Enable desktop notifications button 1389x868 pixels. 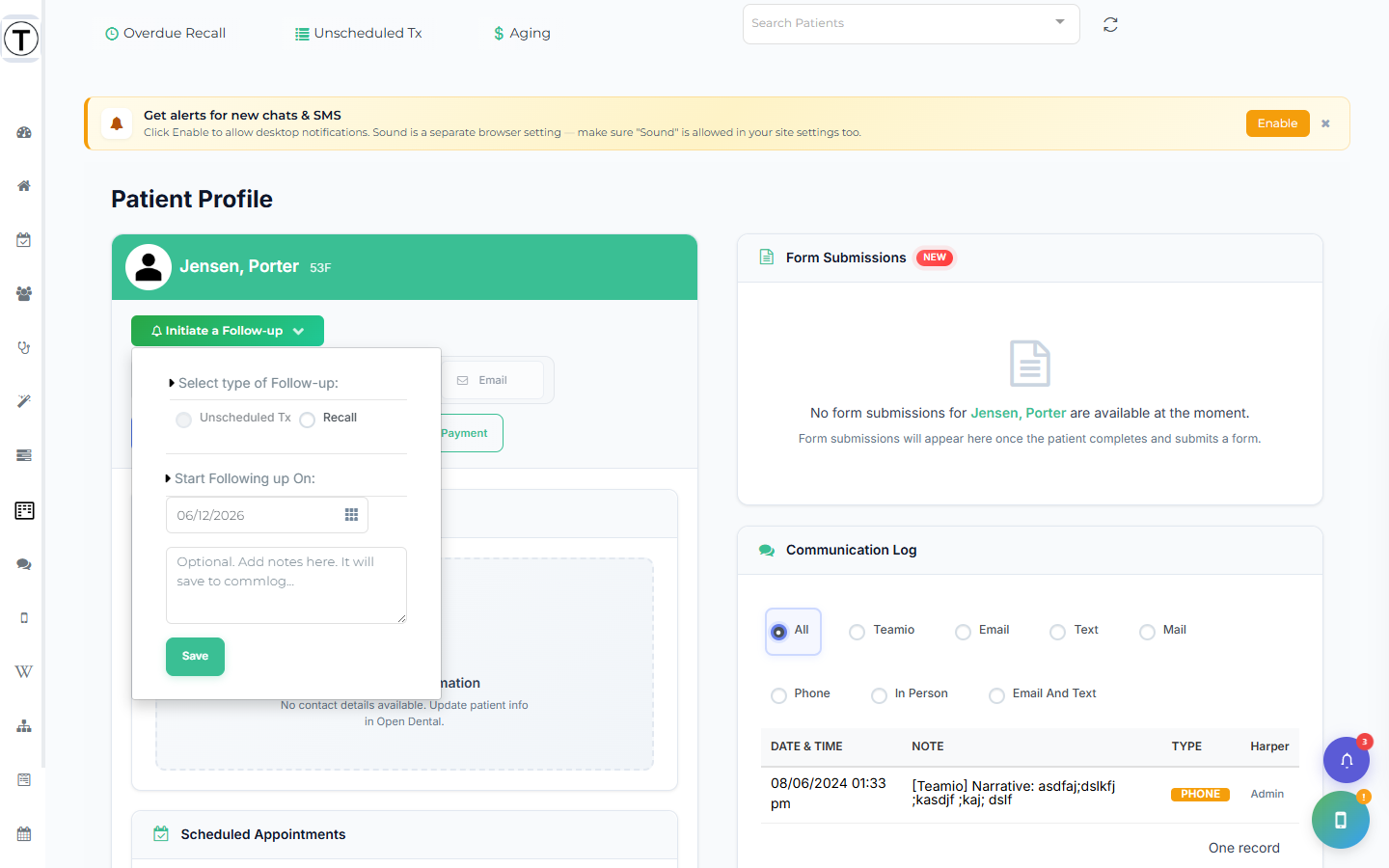pos(1277,123)
